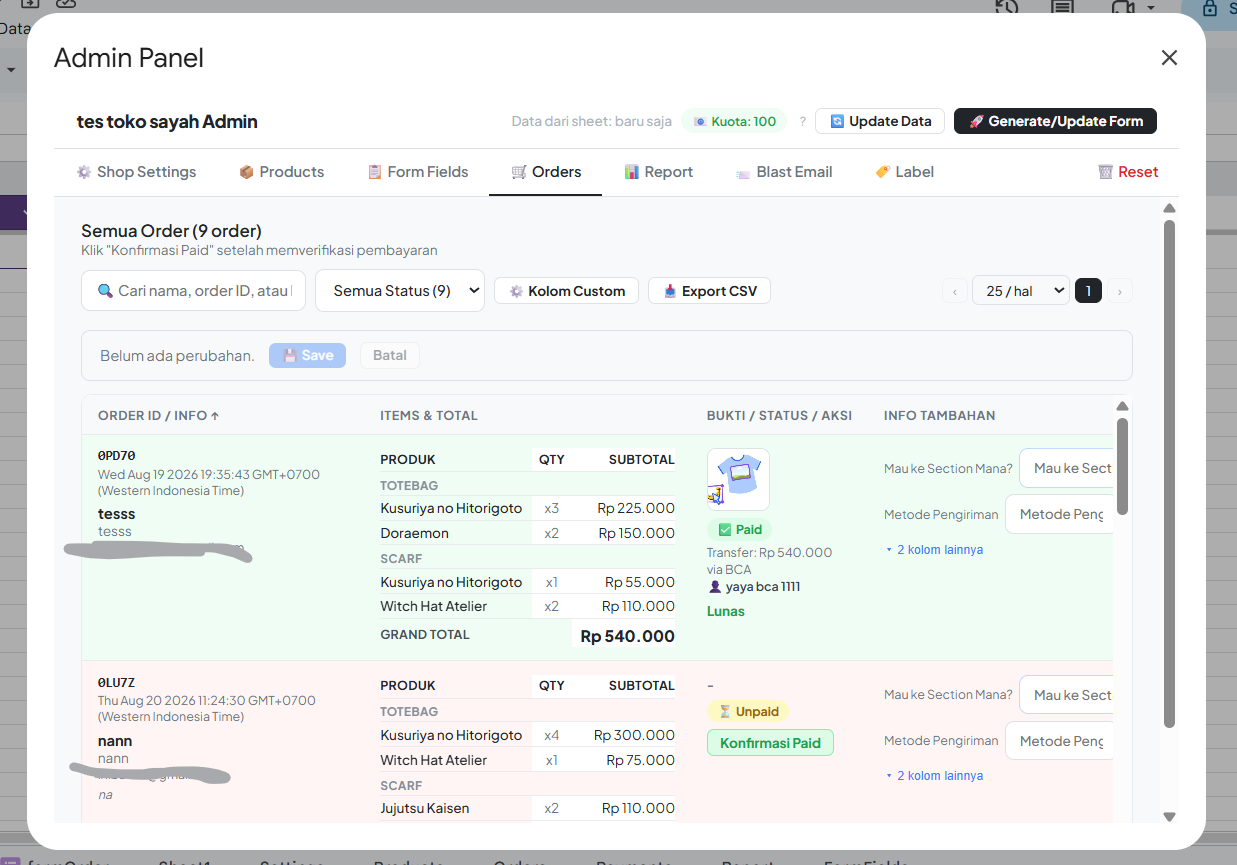The width and height of the screenshot is (1237, 865).
Task: Click the outer panel vertical scrollbar thumb
Action: pyautogui.click(x=1169, y=474)
